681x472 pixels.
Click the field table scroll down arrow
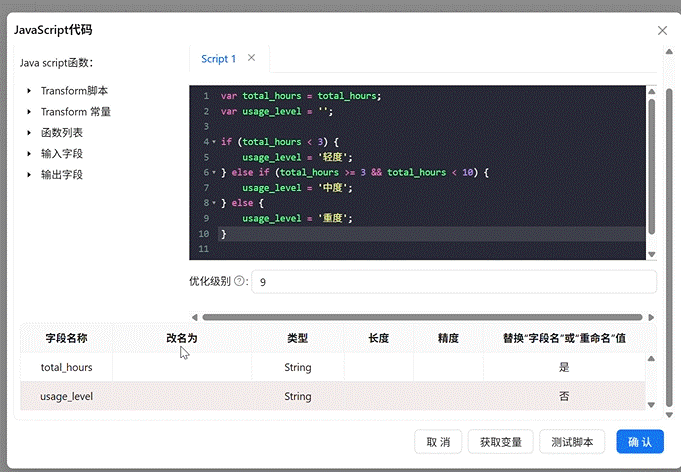coord(651,405)
